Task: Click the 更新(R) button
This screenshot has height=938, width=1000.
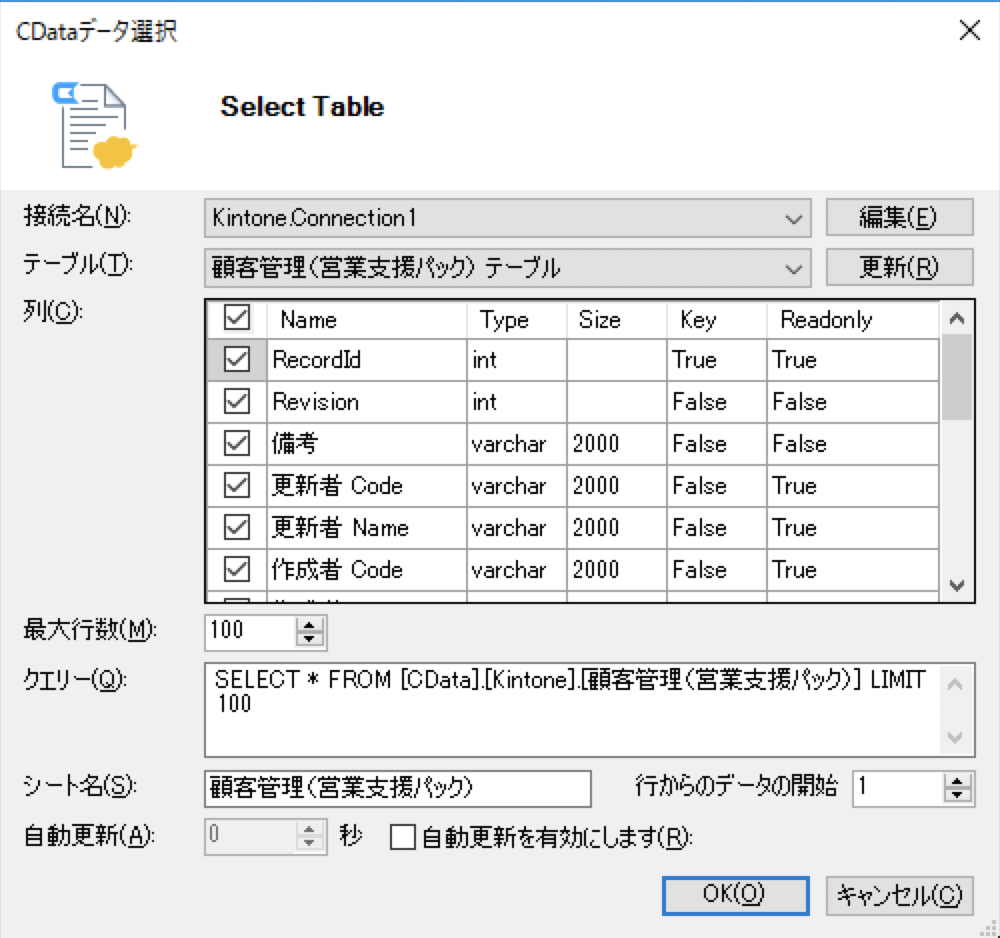Action: 898,266
